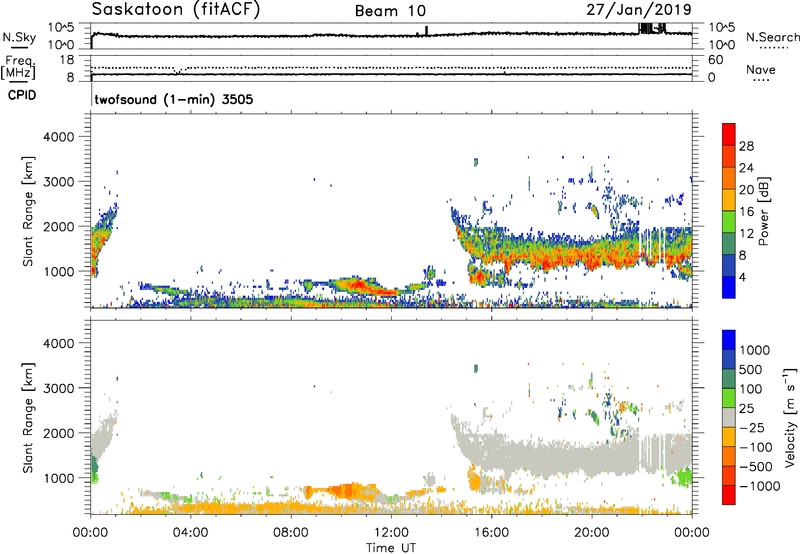
Task: Click the '08:00' time axis tick
Action: coord(291,533)
